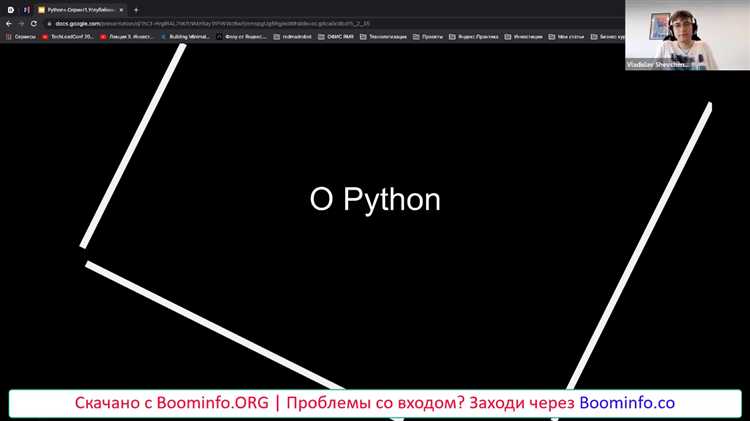Image resolution: width=750 pixels, height=421 pixels.
Task: Open the ОФИС bookmark folder
Action: (x=336, y=36)
